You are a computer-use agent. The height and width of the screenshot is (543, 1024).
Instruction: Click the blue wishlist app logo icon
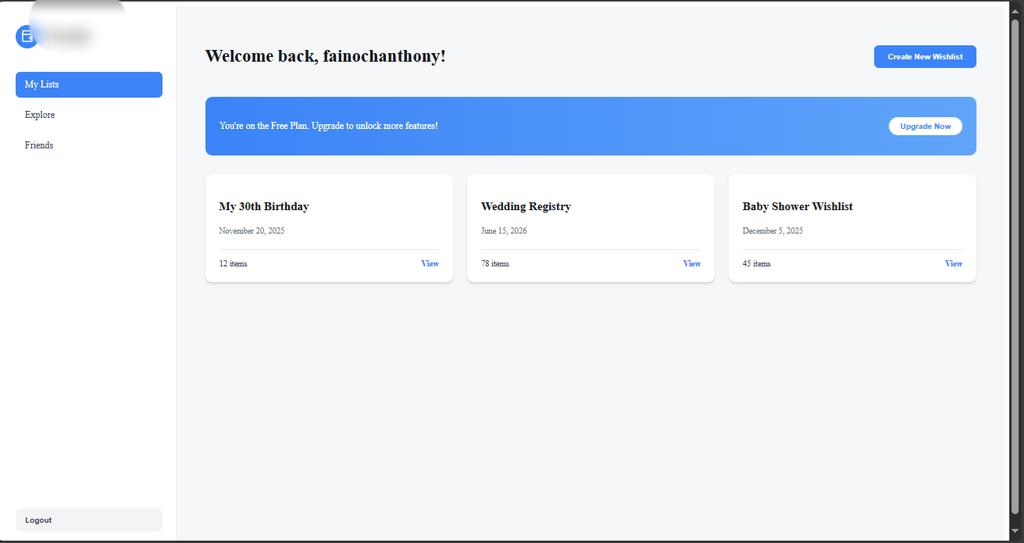(x=27, y=37)
